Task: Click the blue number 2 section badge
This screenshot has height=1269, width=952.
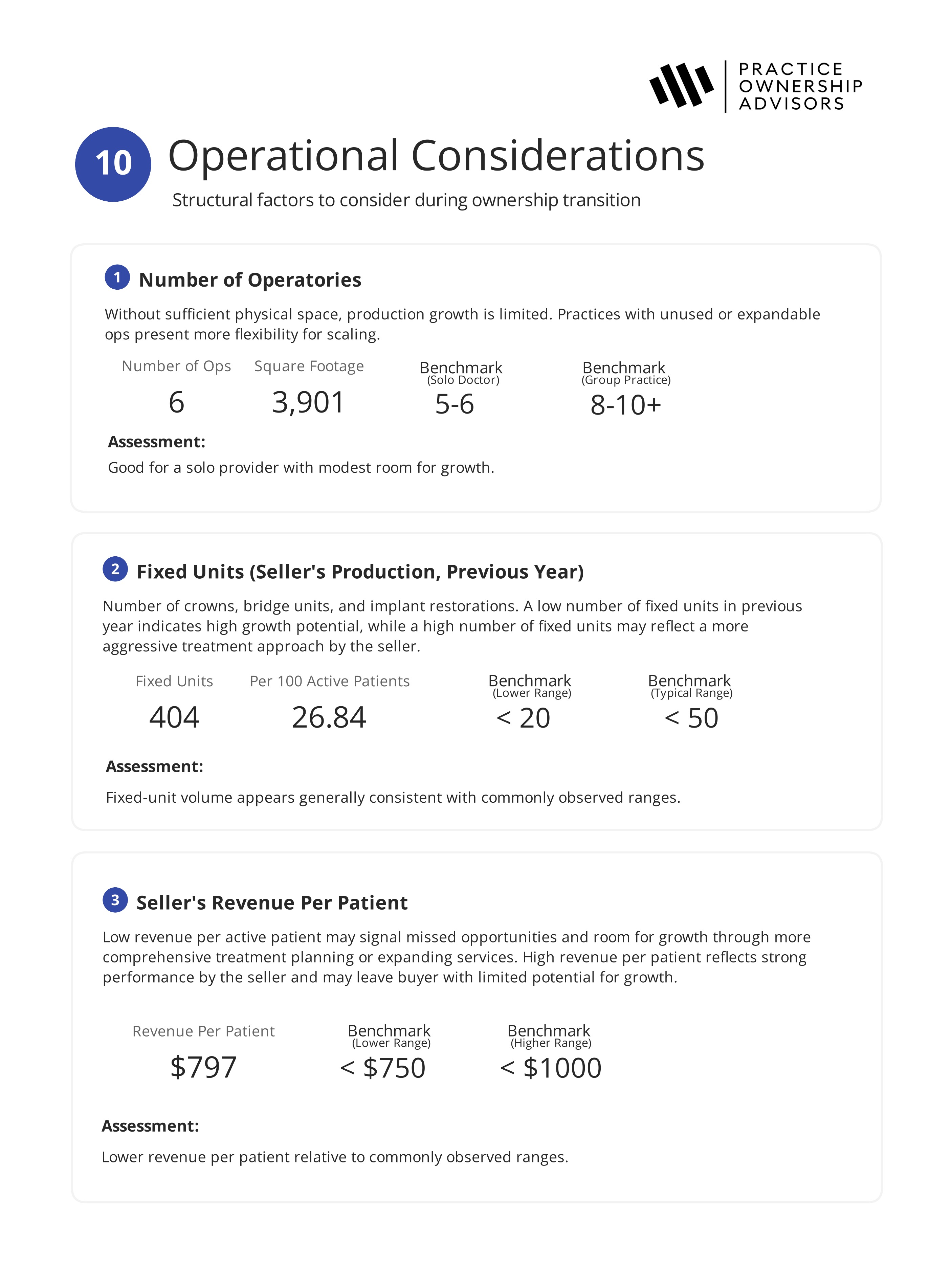Action: (x=115, y=569)
